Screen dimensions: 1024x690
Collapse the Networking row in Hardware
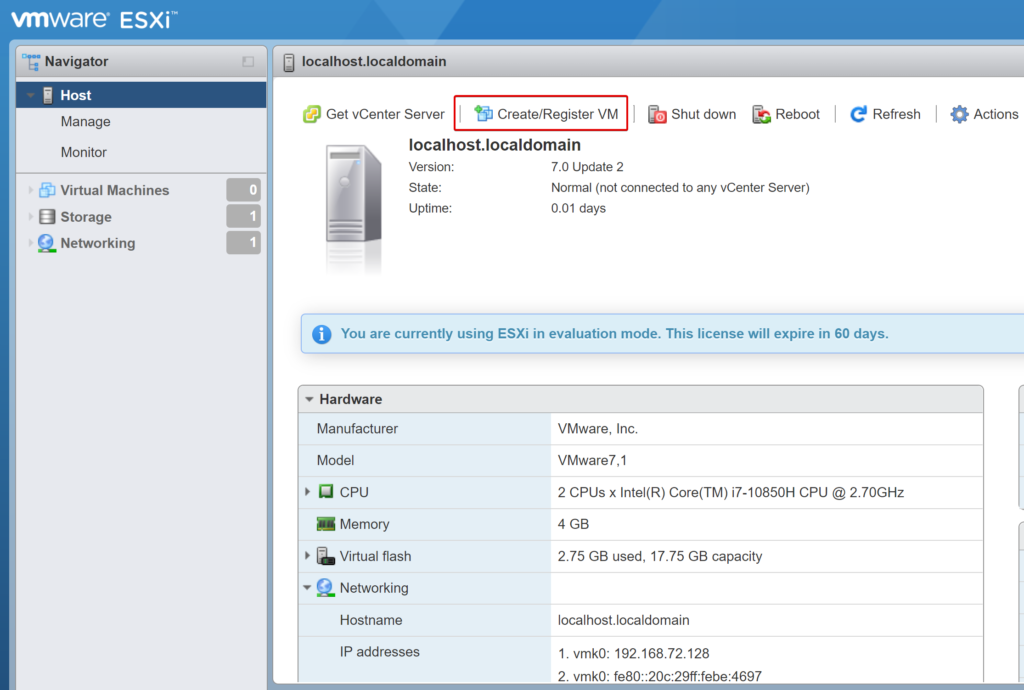point(307,588)
